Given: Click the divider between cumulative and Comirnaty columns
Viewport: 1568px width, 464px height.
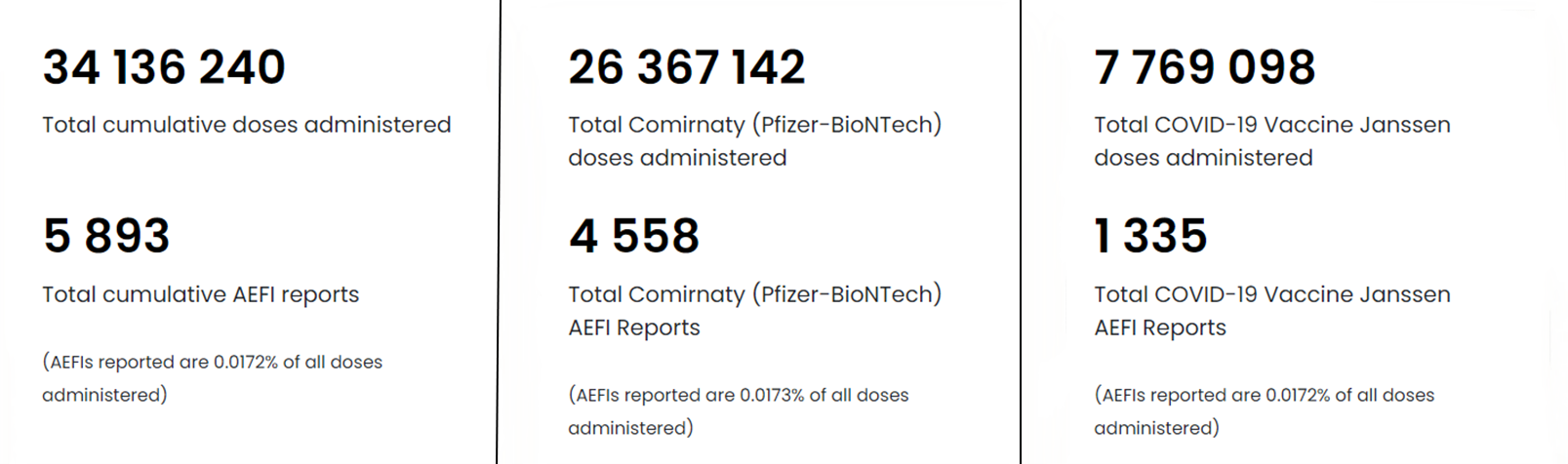Looking at the screenshot, I should (x=499, y=232).
